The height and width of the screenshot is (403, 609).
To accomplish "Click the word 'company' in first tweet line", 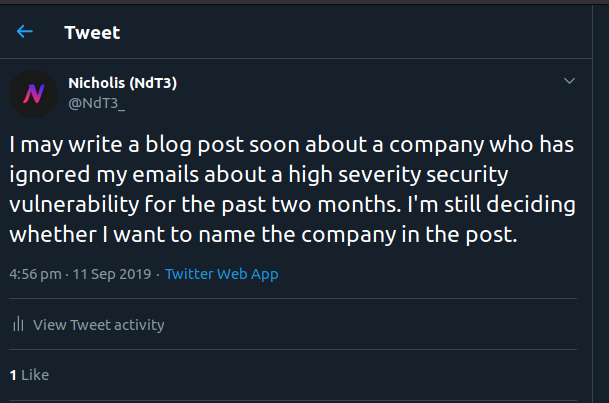I will click(437, 146).
